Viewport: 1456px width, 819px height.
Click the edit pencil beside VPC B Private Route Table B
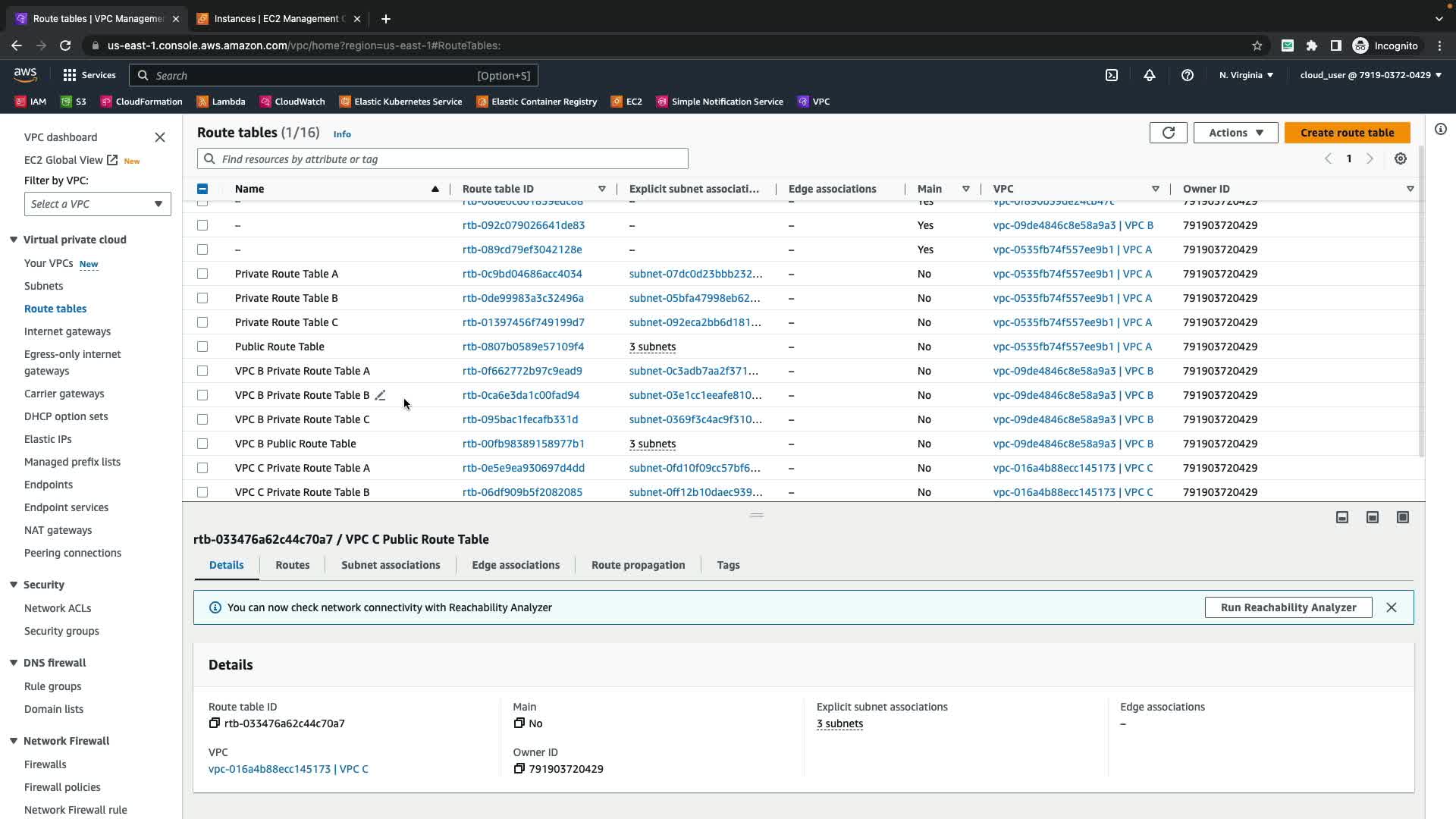point(381,395)
